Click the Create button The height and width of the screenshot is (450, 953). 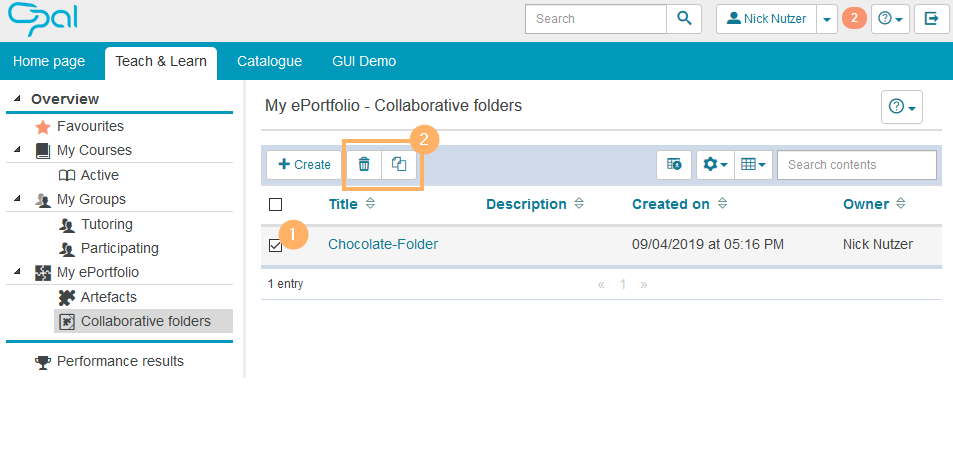pos(304,165)
